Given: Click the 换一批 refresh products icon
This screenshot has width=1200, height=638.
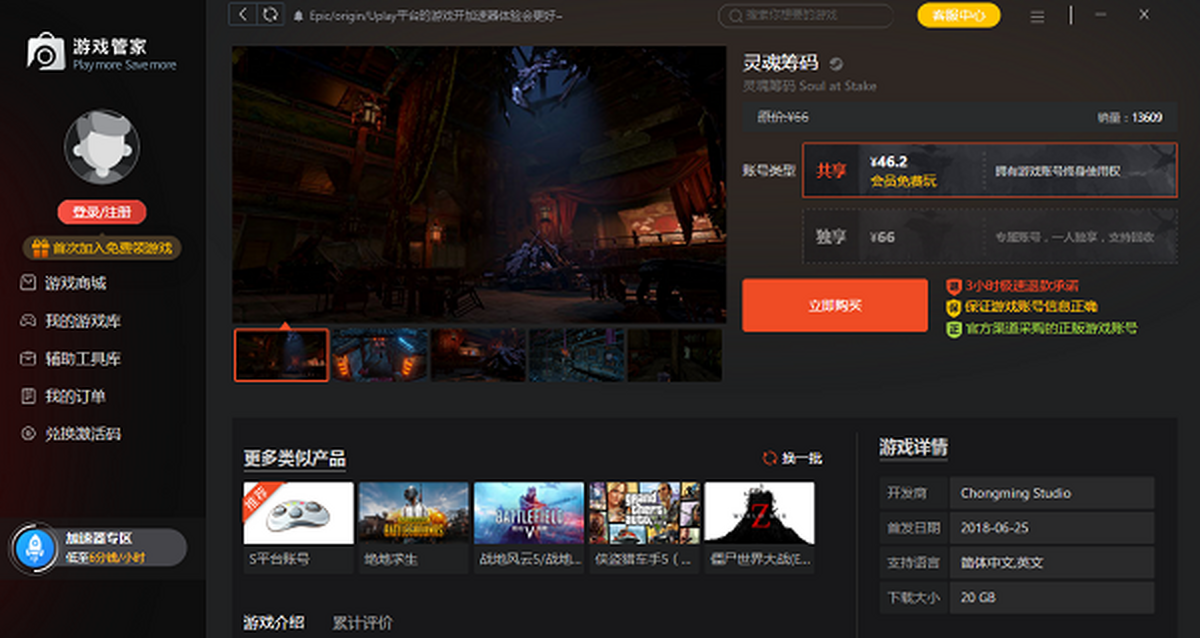Looking at the screenshot, I should point(769,458).
